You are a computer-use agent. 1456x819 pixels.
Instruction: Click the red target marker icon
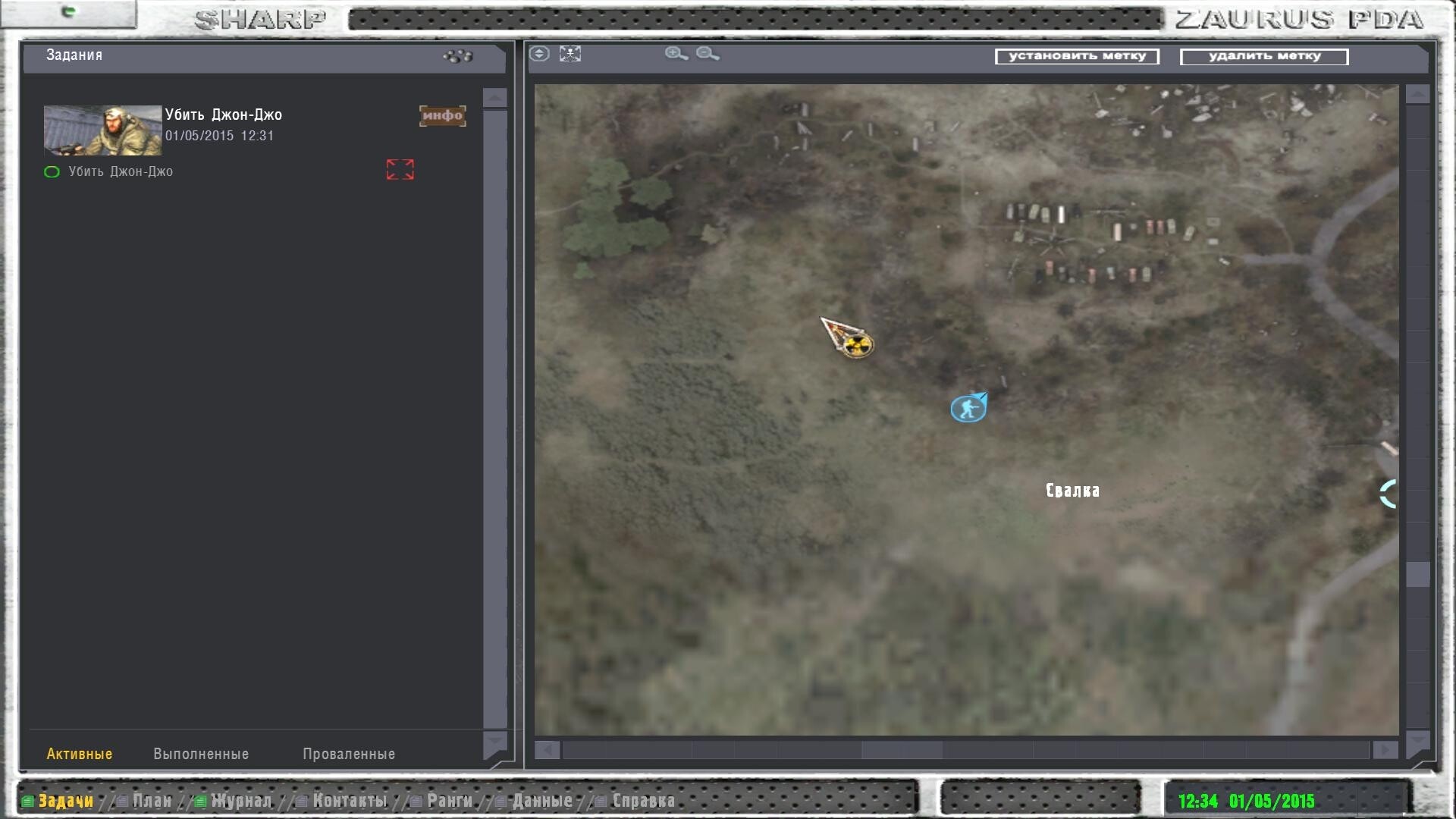(400, 169)
